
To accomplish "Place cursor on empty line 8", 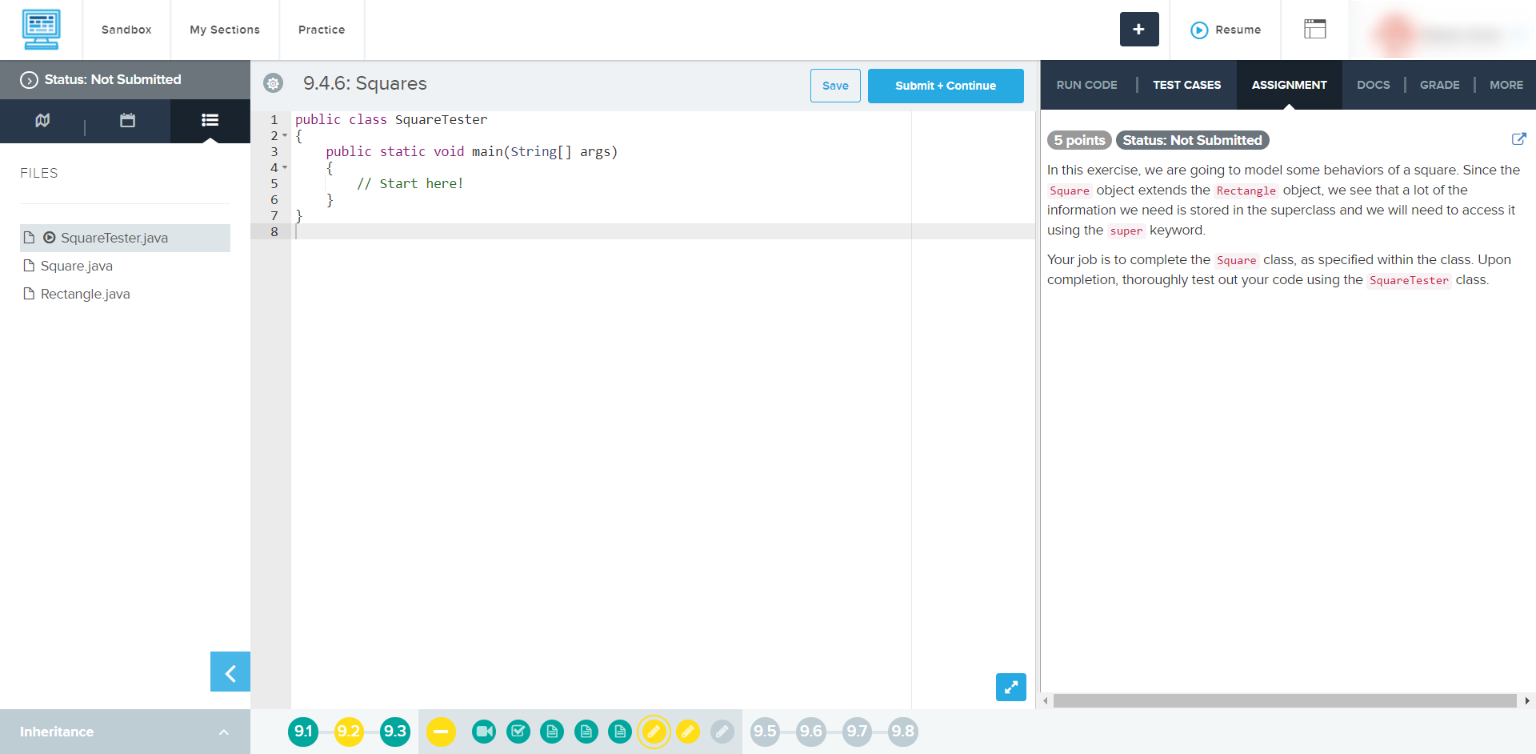I will pyautogui.click(x=663, y=231).
